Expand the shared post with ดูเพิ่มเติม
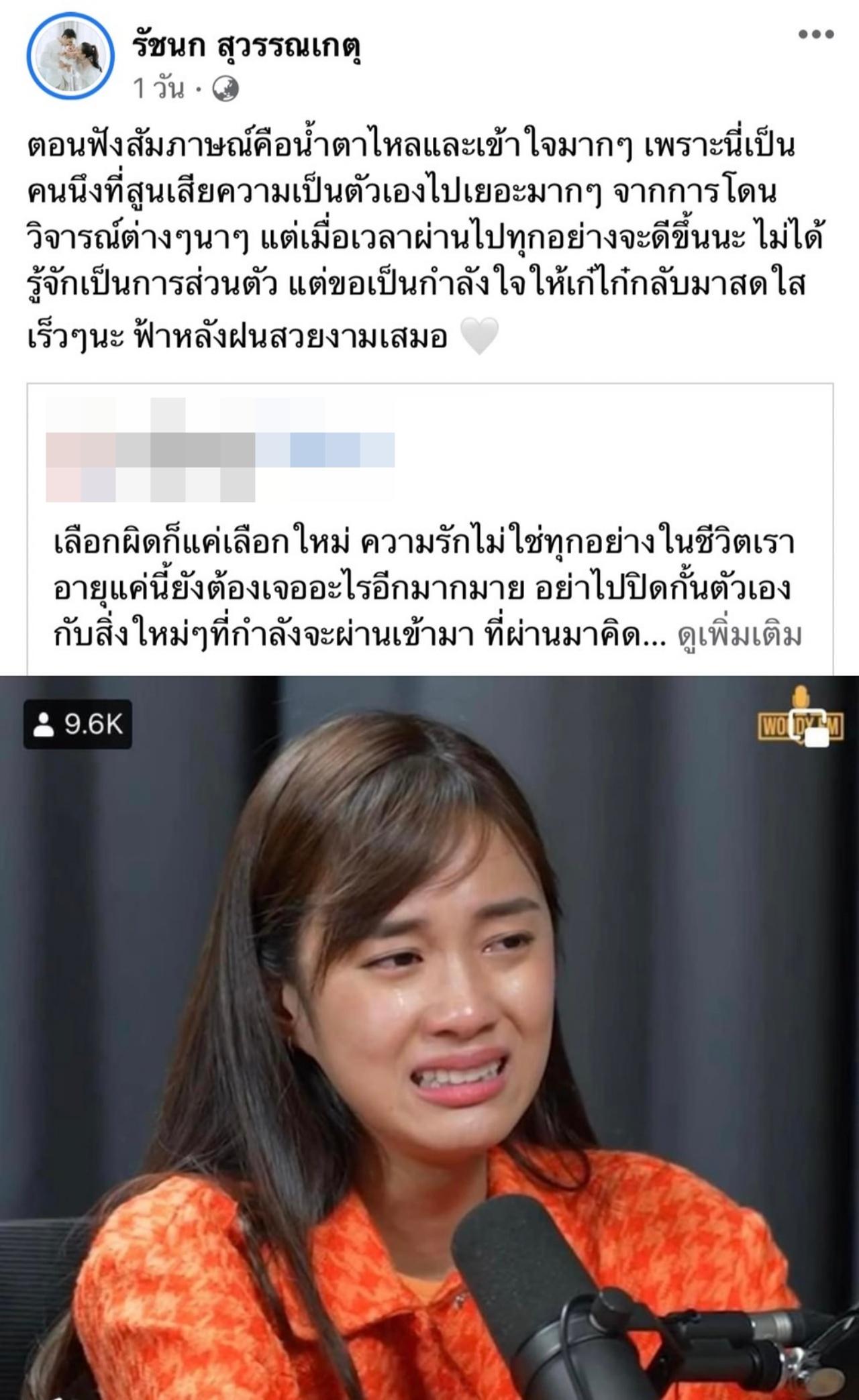Image resolution: width=859 pixels, height=1400 pixels. tap(740, 634)
